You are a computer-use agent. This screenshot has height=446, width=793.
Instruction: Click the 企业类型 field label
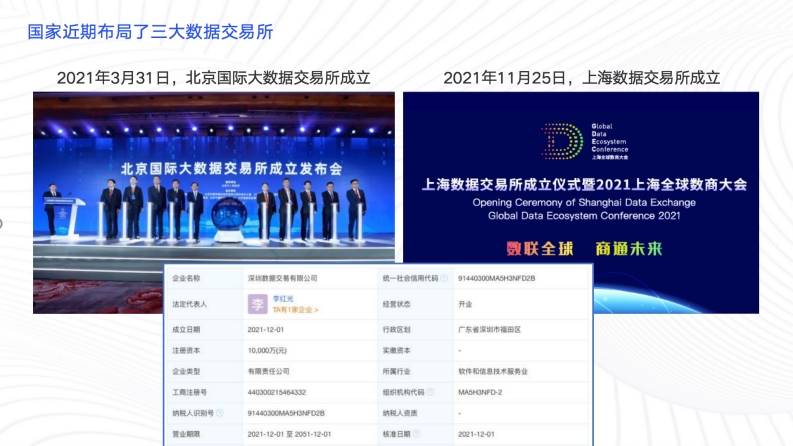[186, 371]
